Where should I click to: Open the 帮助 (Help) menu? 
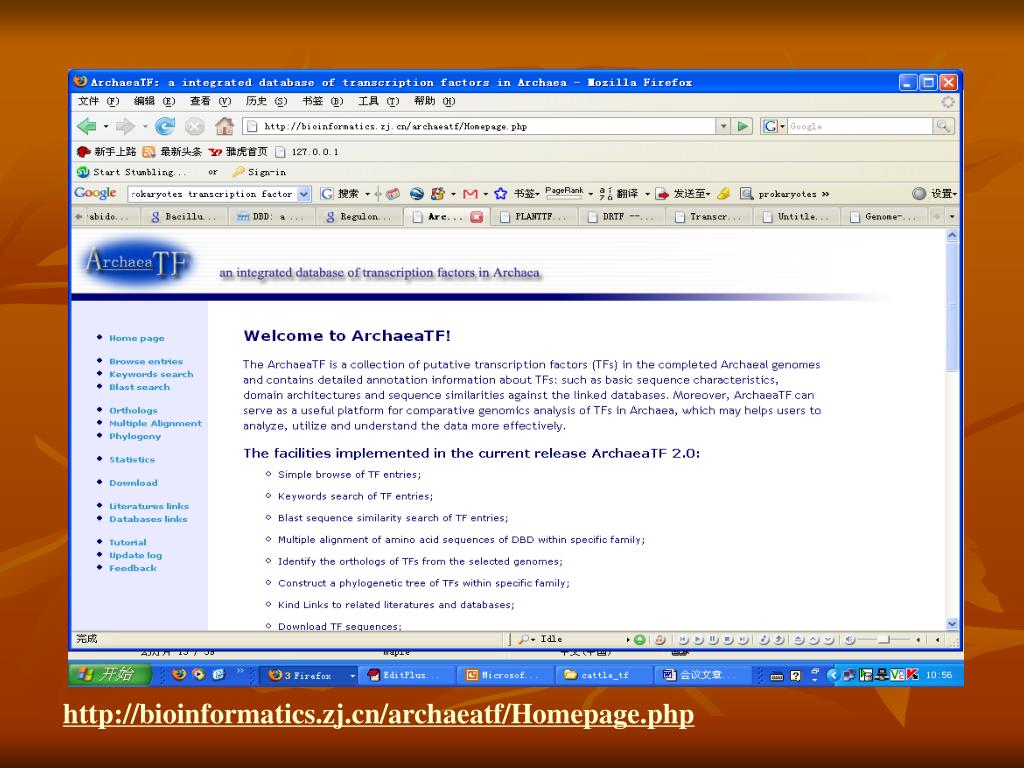click(x=434, y=101)
